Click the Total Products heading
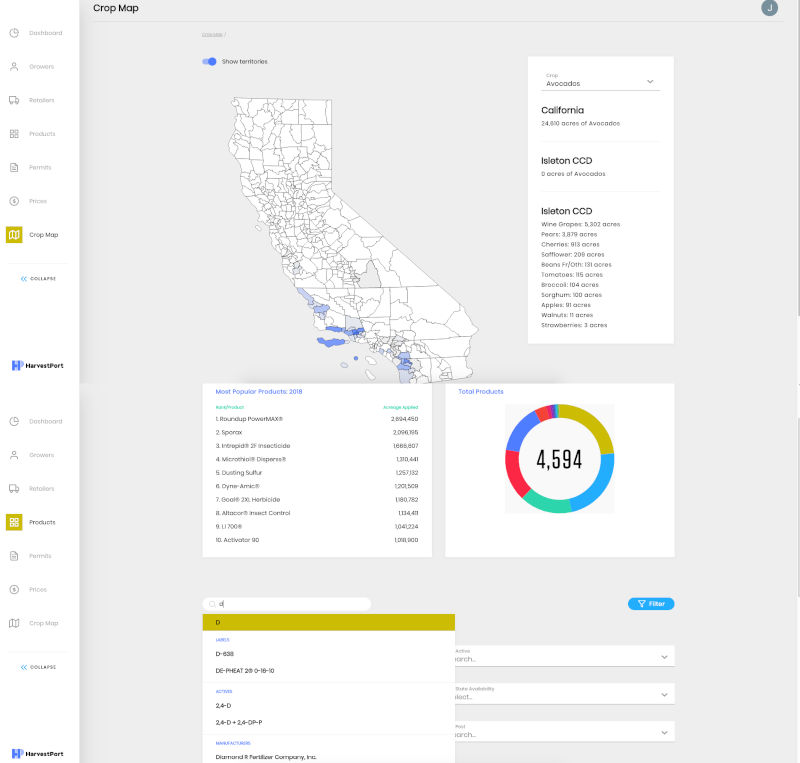The width and height of the screenshot is (800, 763). click(x=481, y=391)
